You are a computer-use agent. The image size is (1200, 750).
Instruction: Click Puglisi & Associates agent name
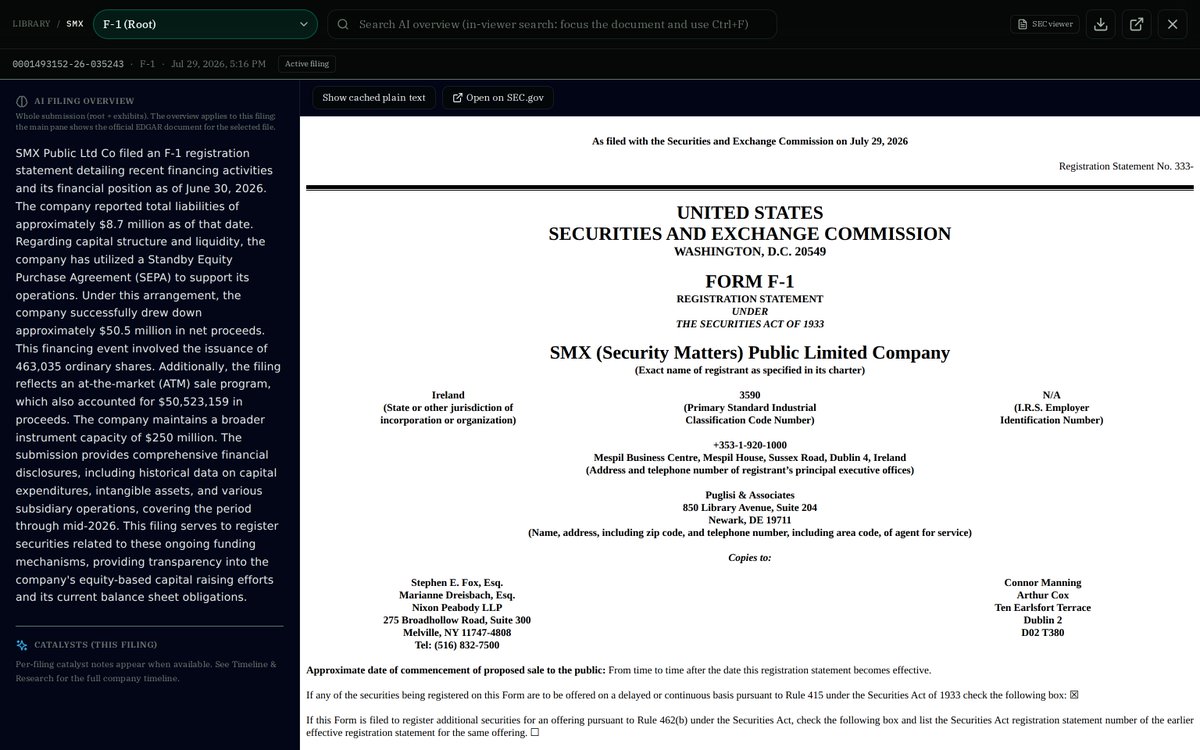coord(749,495)
